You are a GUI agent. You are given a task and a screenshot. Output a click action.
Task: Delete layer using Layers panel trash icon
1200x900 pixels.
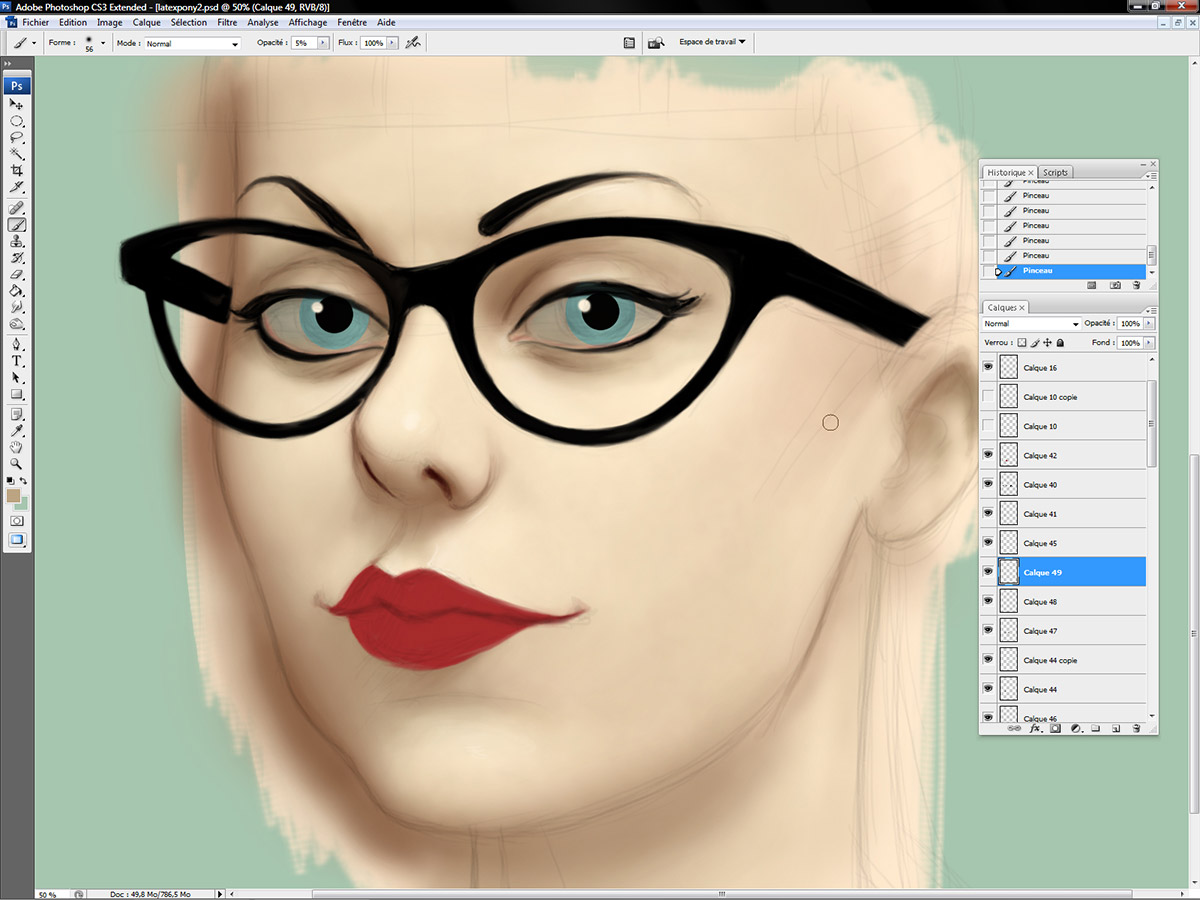(x=1136, y=729)
